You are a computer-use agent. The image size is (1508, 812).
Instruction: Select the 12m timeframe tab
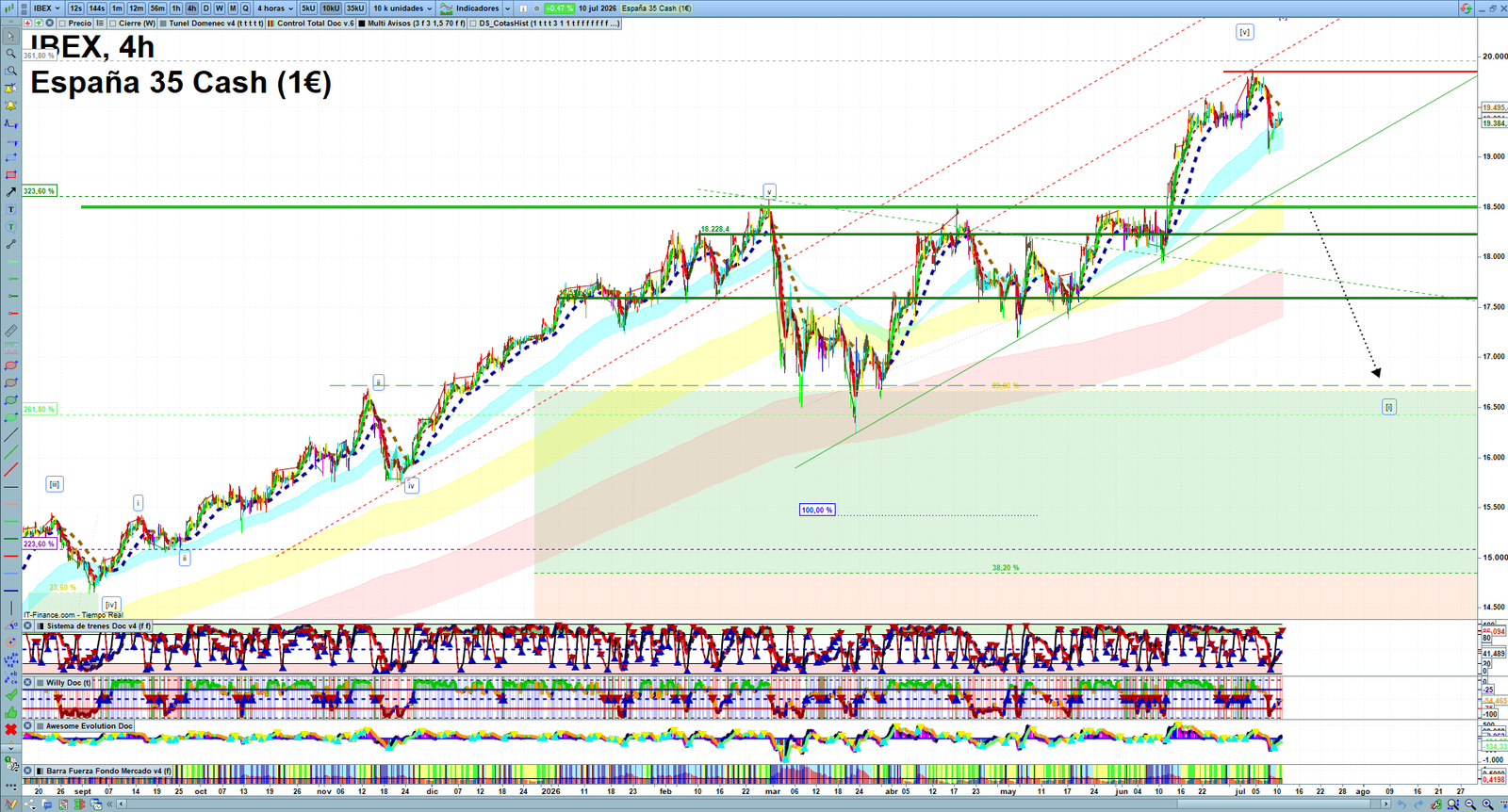(136, 8)
